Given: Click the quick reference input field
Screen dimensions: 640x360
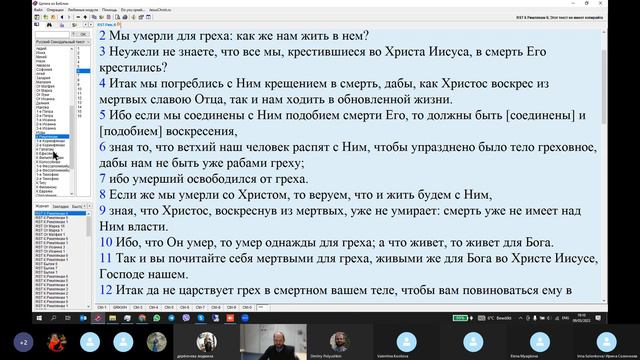Looking at the screenshot, I should pos(52,34).
